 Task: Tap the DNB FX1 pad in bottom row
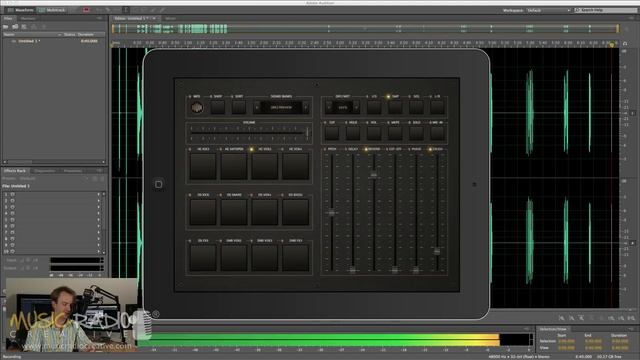296,258
